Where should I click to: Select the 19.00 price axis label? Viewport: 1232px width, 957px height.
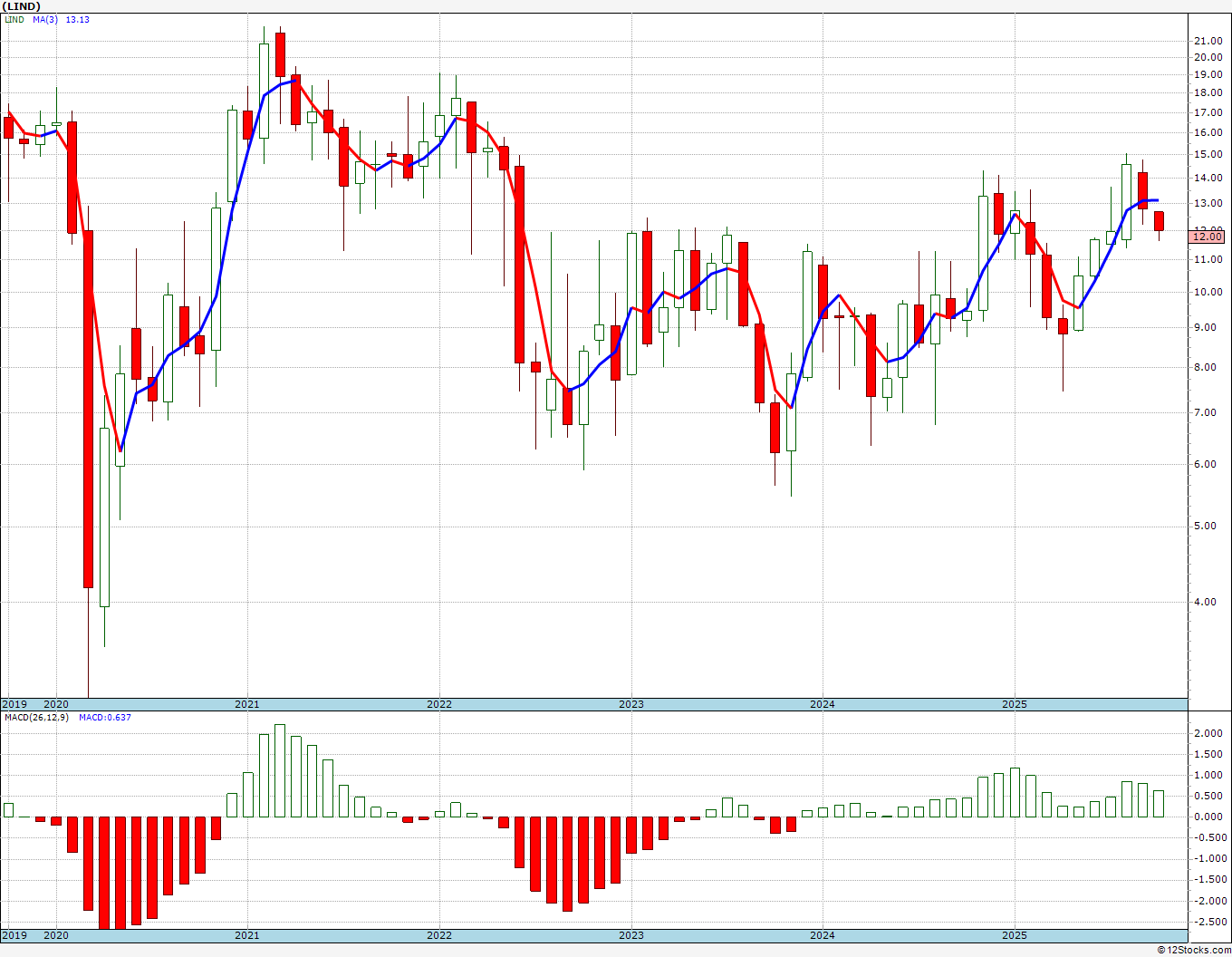point(1208,74)
